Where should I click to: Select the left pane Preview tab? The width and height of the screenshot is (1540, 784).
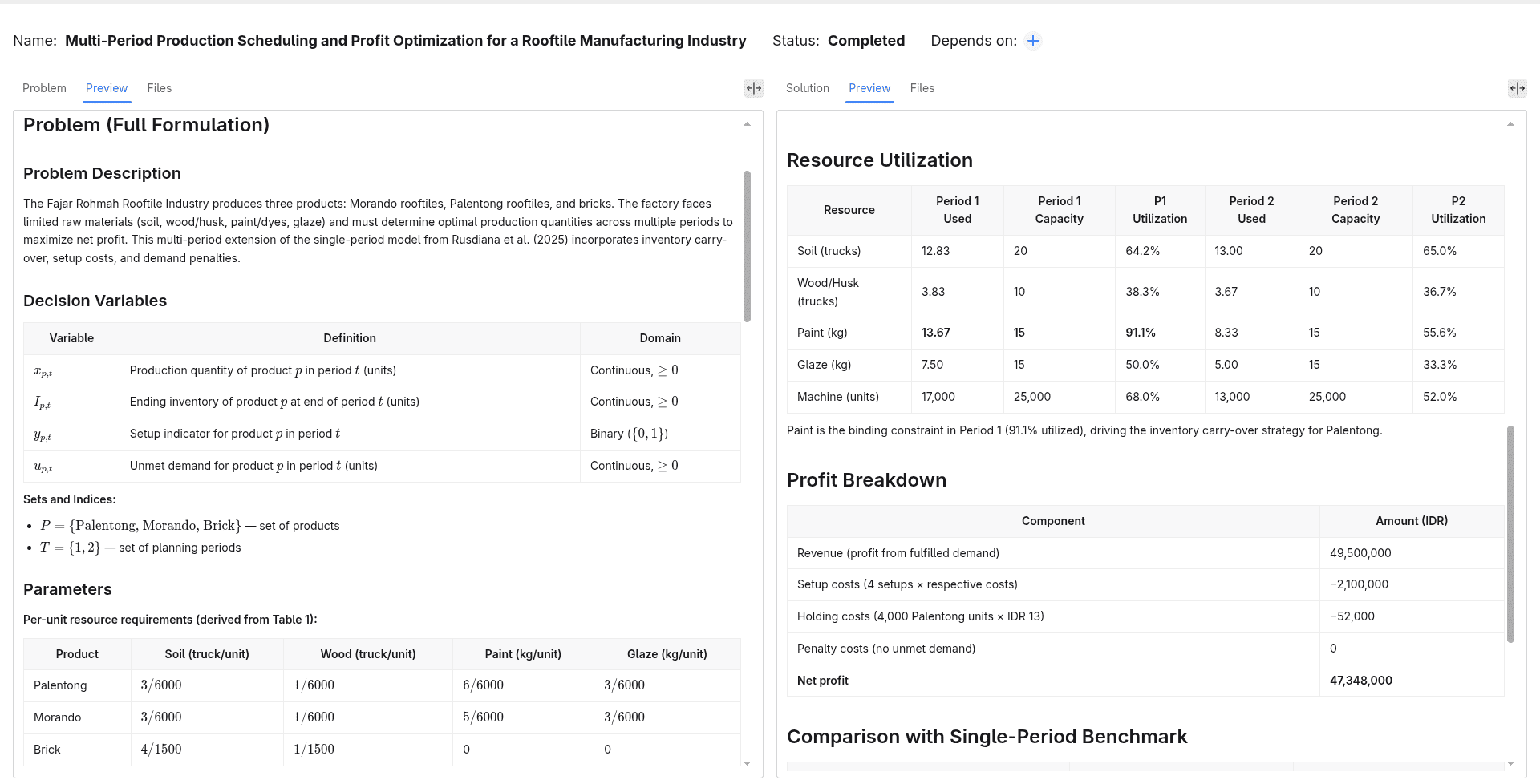click(107, 88)
